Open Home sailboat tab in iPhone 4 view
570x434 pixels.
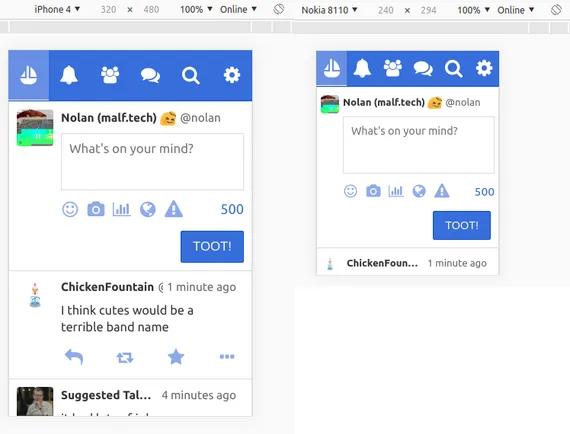pyautogui.click(x=29, y=75)
